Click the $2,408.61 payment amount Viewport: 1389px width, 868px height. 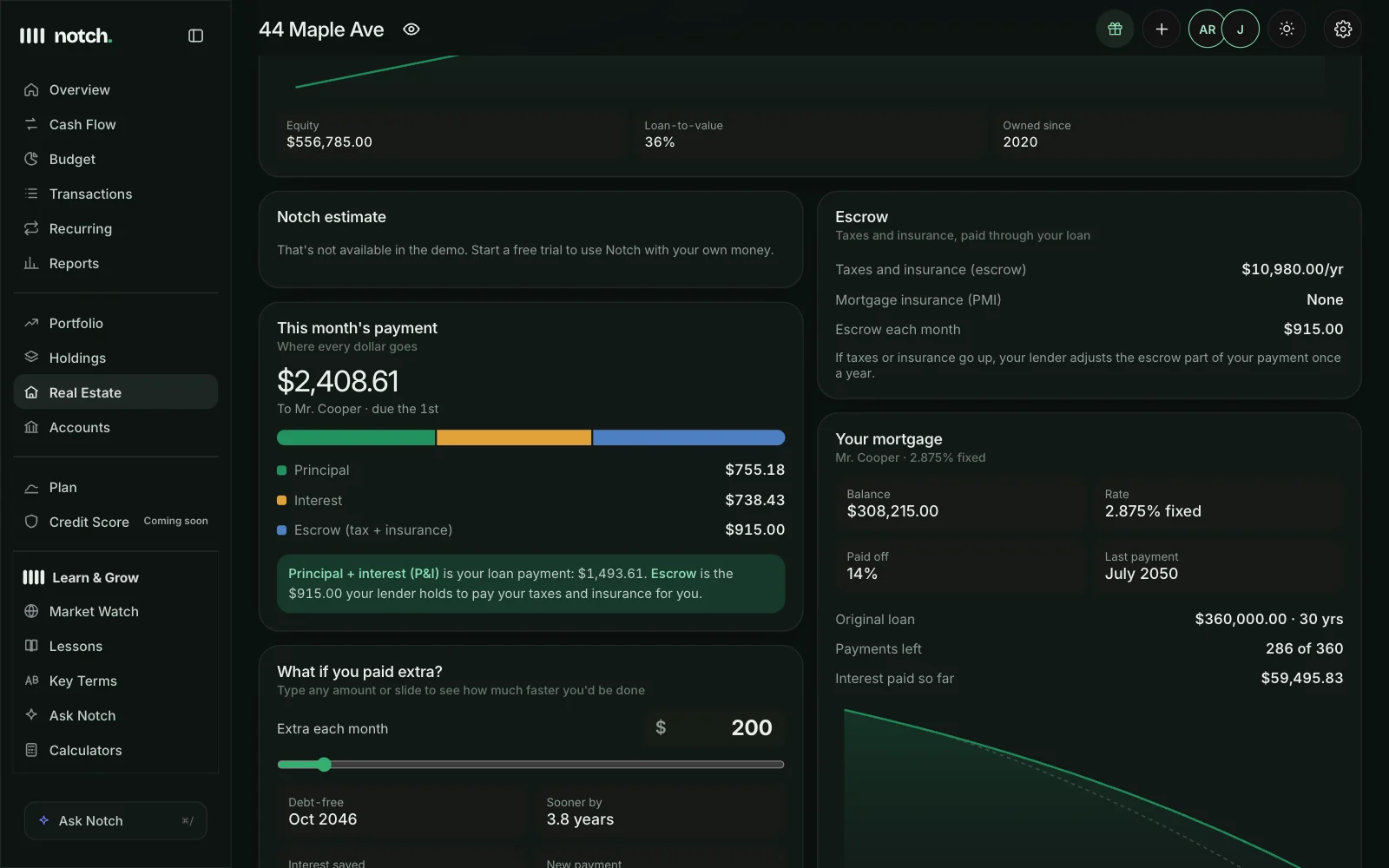tap(338, 381)
